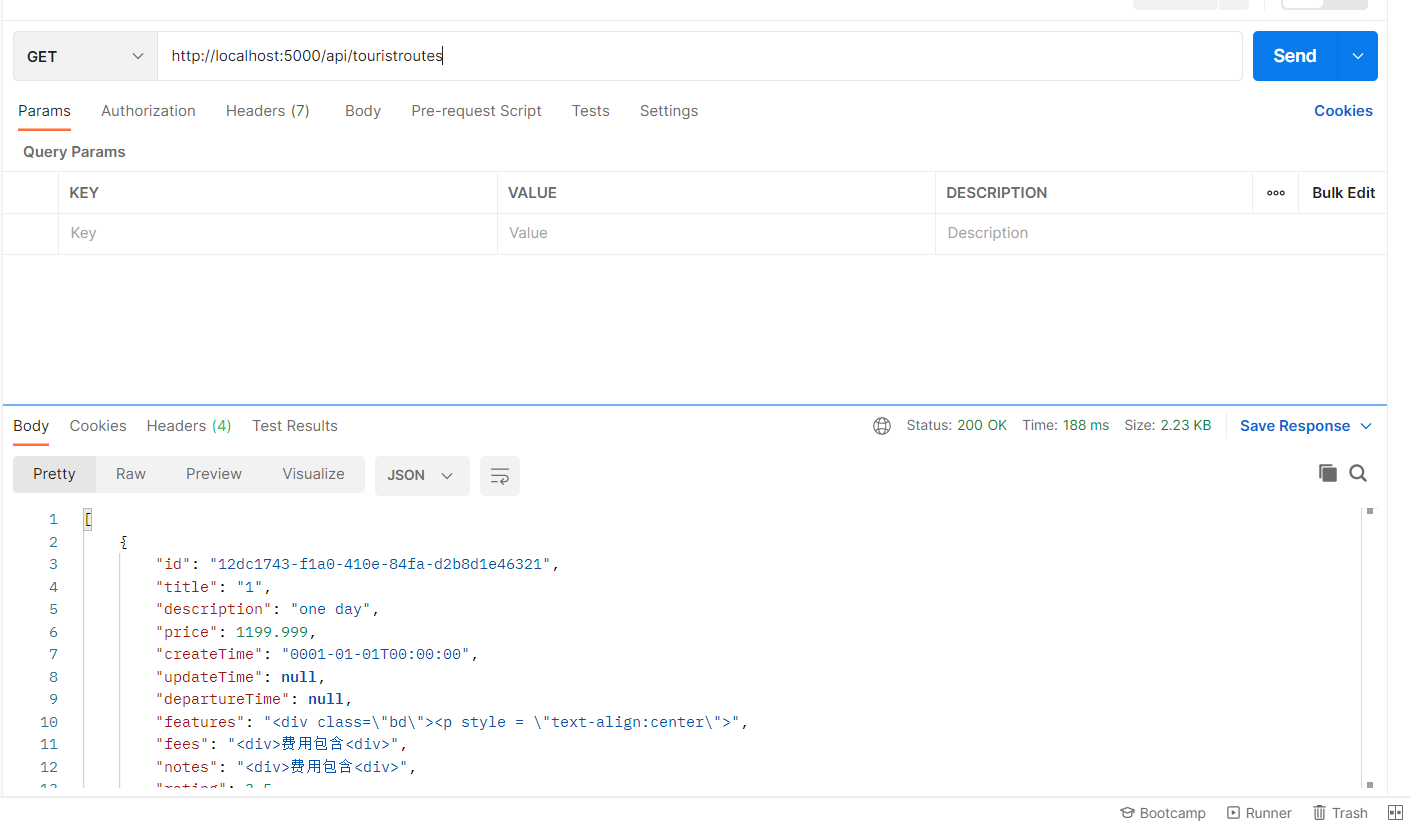Image resolution: width=1410 pixels, height=823 pixels.
Task: Switch to the Raw view
Action: [131, 474]
